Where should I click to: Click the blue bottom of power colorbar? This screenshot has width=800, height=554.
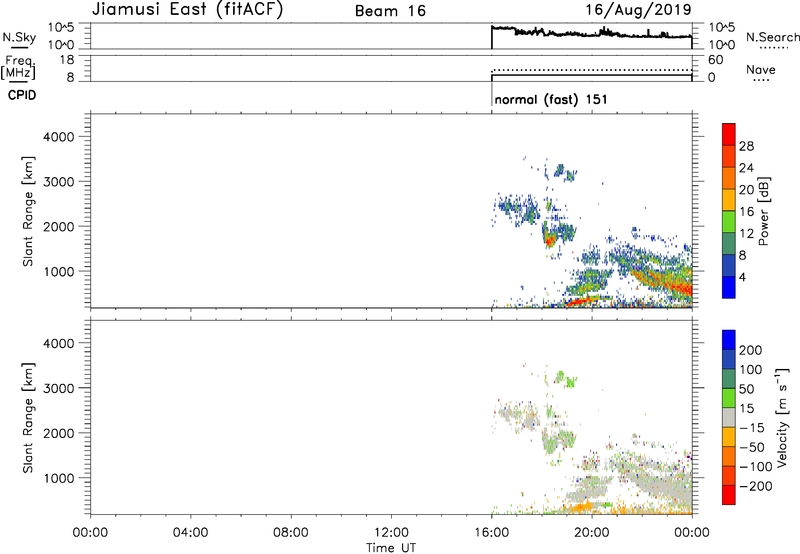[729, 287]
